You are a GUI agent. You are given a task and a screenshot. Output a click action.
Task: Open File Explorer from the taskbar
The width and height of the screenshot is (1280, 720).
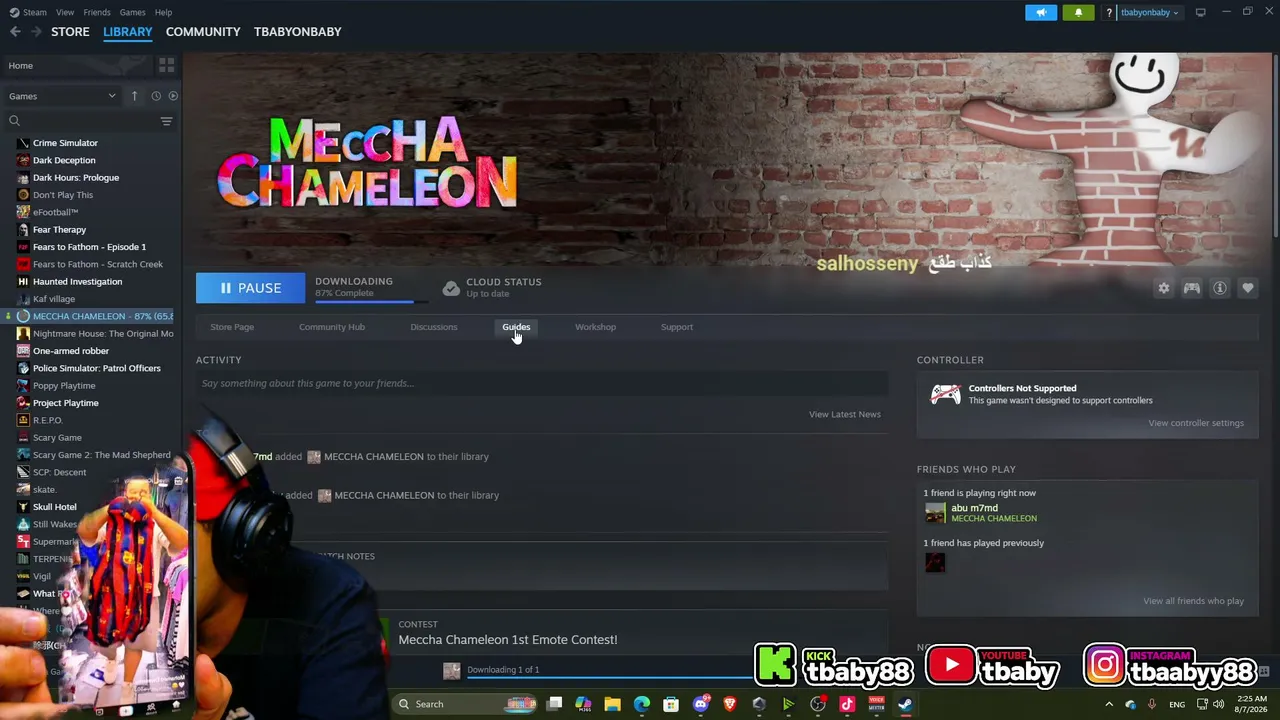pos(612,704)
